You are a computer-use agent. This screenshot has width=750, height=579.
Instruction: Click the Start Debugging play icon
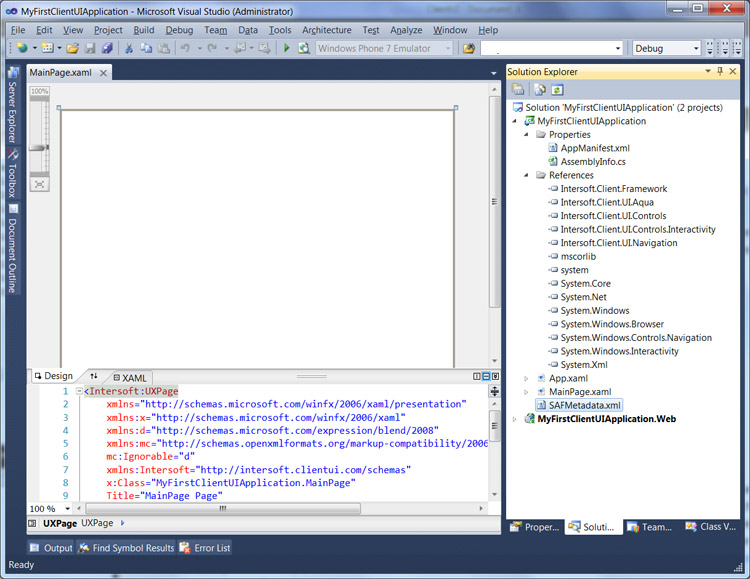tap(287, 48)
